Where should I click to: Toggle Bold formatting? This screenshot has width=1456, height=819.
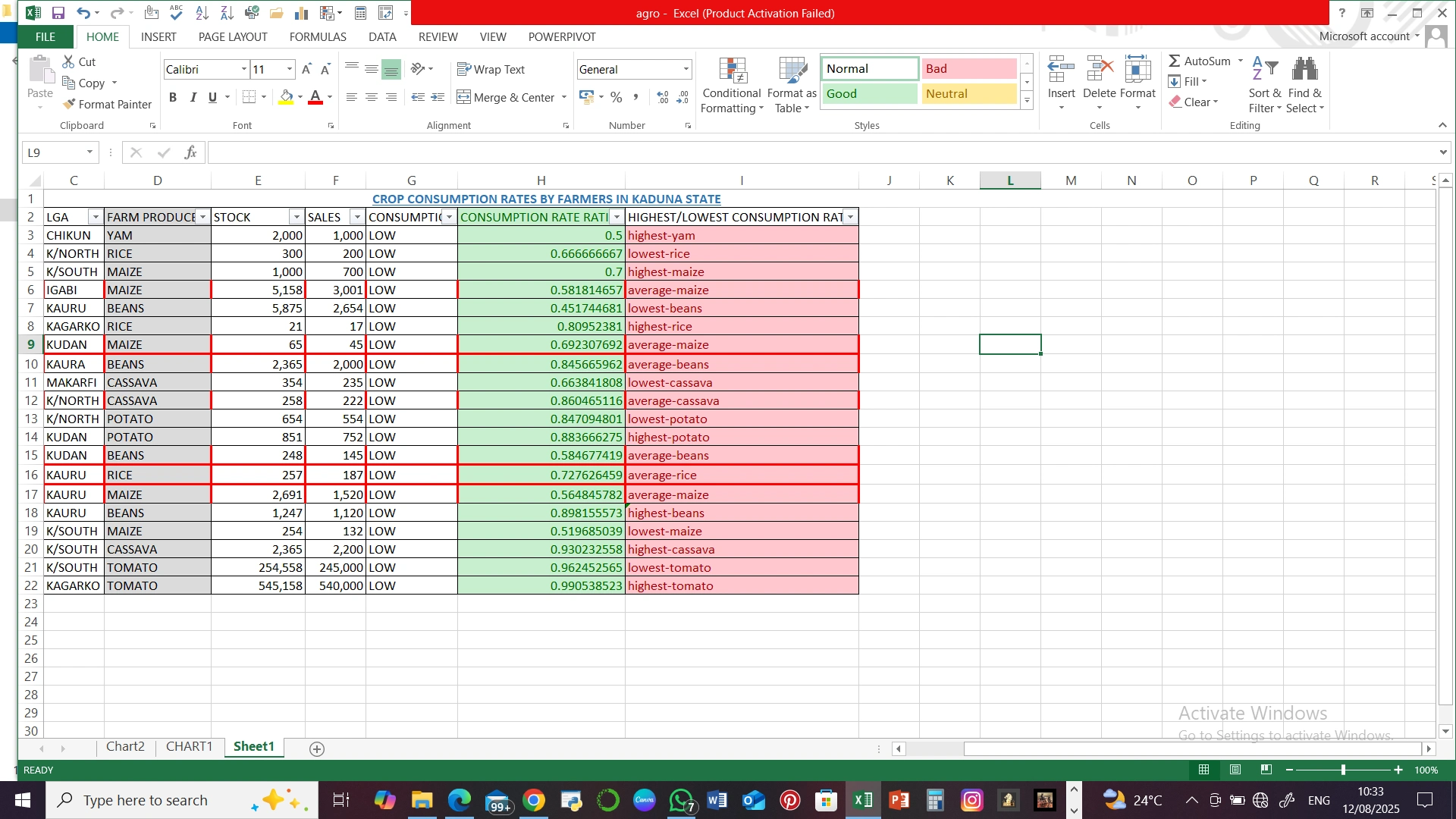coord(173,97)
